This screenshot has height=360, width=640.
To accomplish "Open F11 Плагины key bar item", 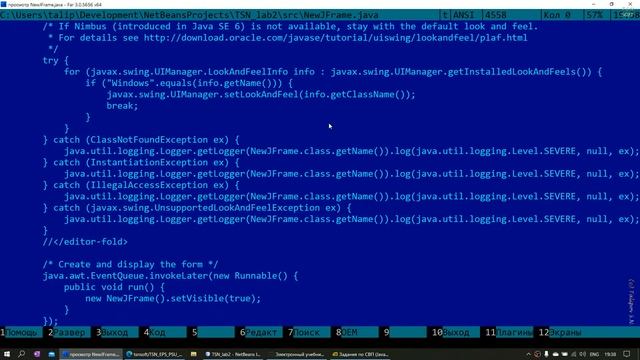I will tap(509, 332).
